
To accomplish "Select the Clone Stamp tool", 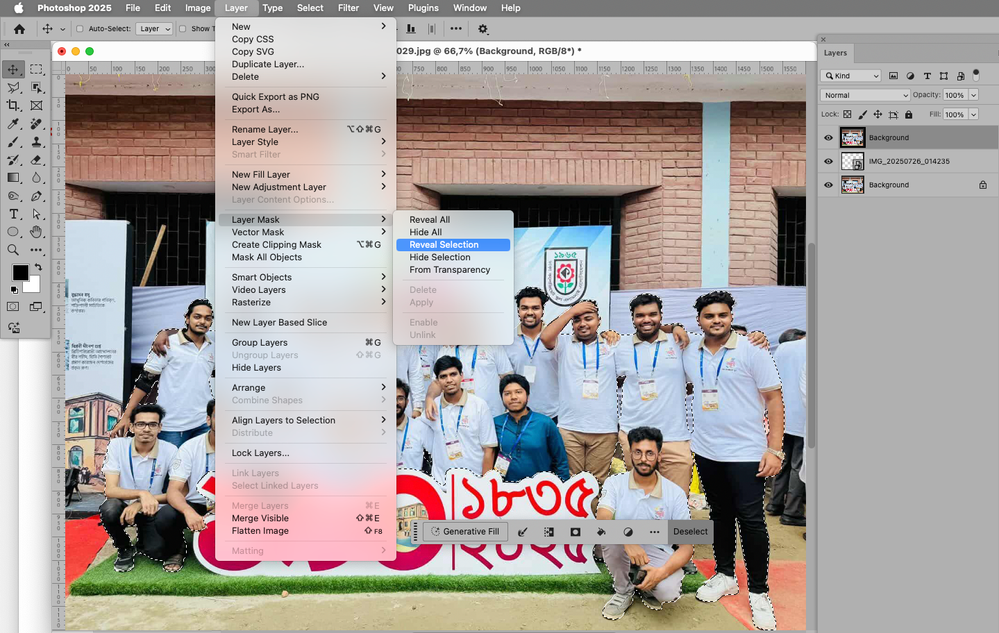I will click(x=37, y=141).
